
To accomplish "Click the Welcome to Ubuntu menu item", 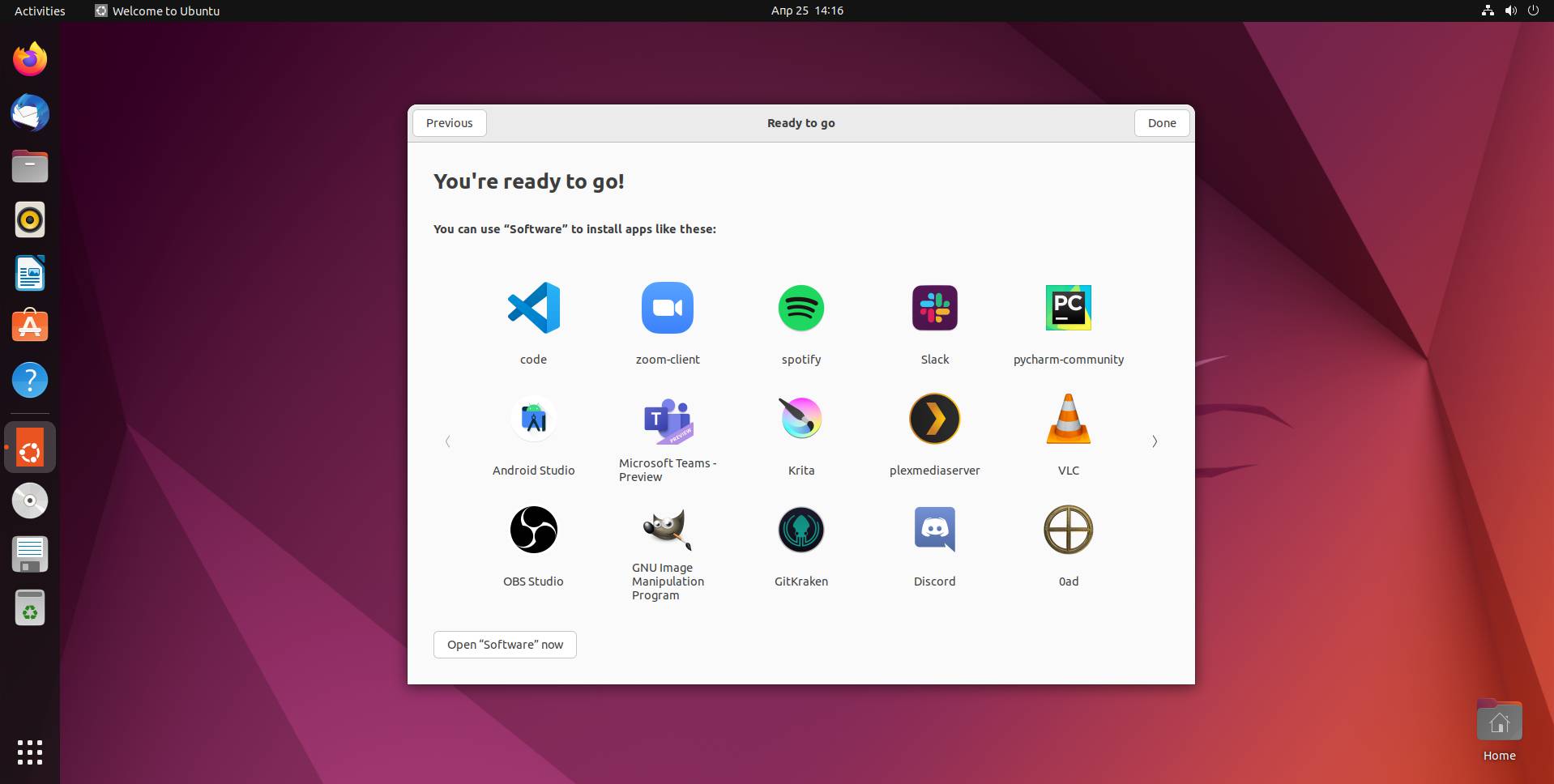I will [156, 11].
